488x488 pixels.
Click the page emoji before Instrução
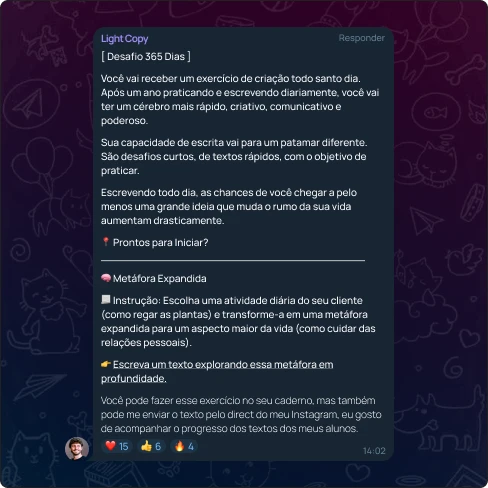tap(106, 300)
